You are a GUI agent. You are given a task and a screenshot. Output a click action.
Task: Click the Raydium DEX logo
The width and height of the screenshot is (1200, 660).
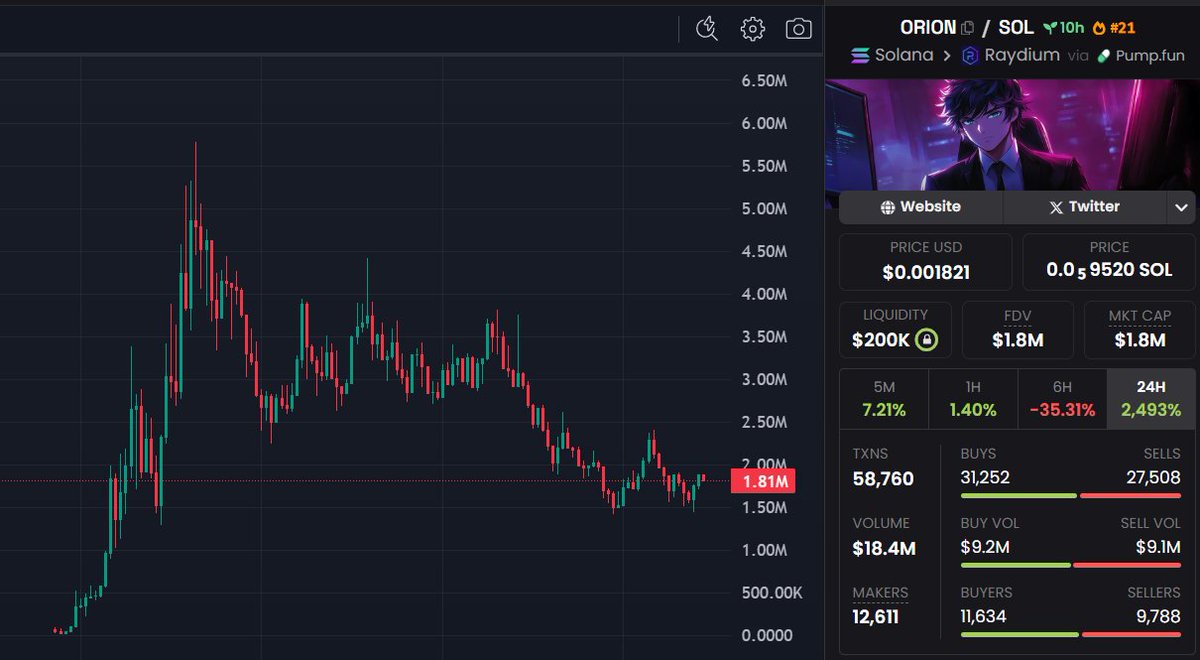click(x=970, y=56)
